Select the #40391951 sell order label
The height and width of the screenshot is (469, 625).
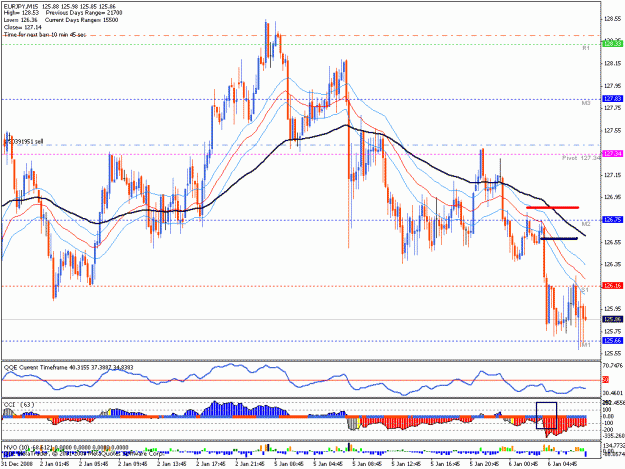click(23, 142)
